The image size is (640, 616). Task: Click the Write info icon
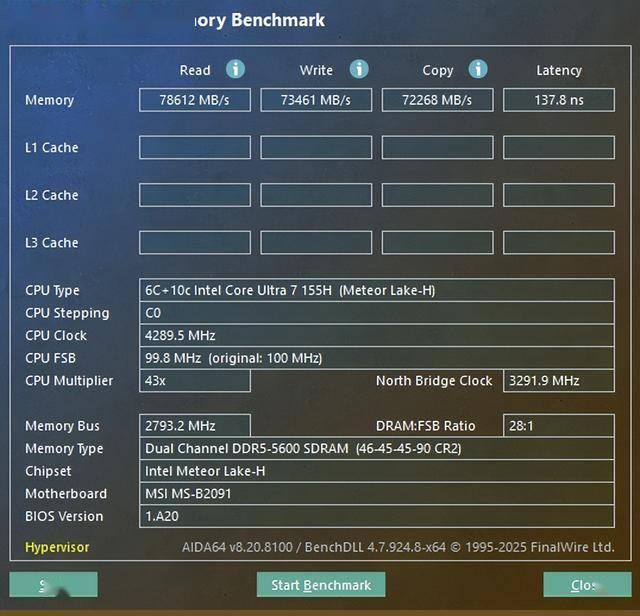(x=359, y=69)
